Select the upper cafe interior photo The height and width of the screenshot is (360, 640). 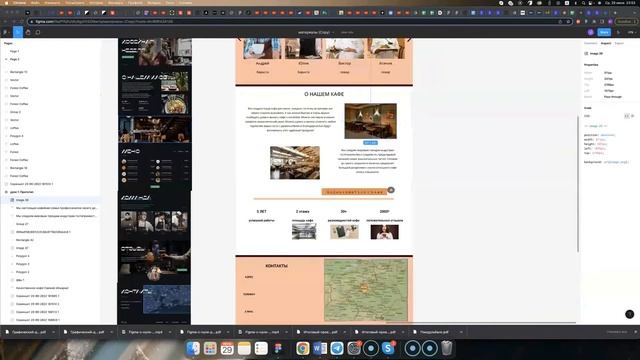pyautogui.click(x=370, y=121)
